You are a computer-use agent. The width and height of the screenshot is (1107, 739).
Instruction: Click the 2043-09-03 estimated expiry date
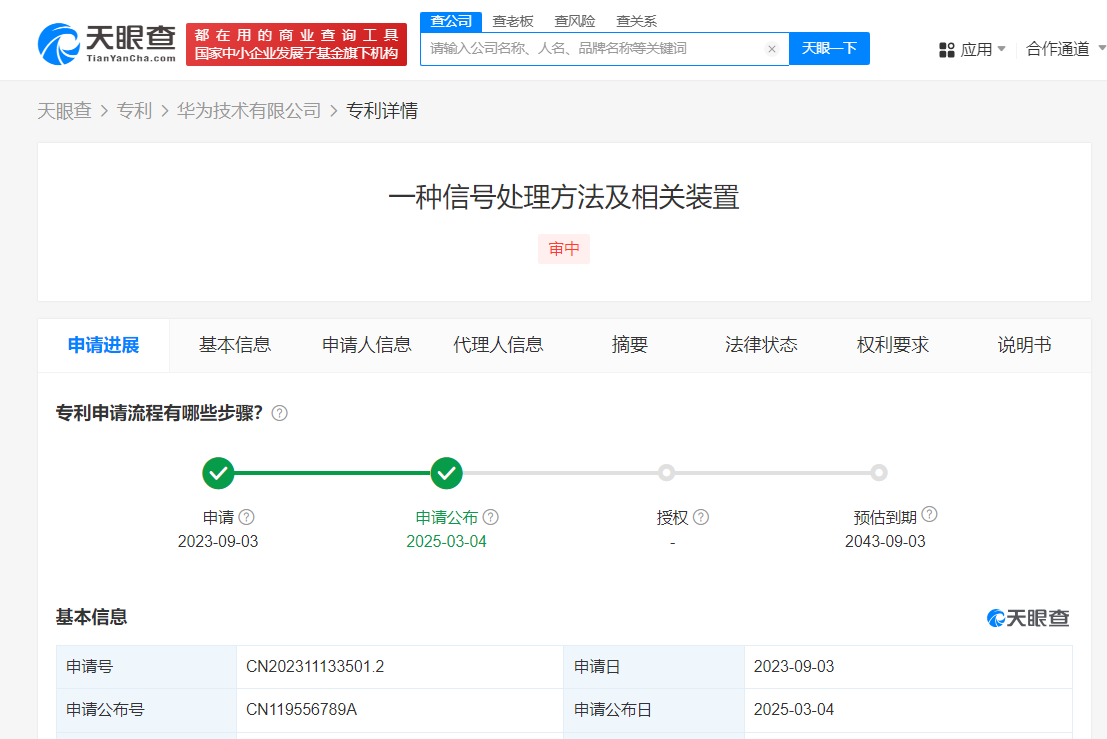[885, 542]
